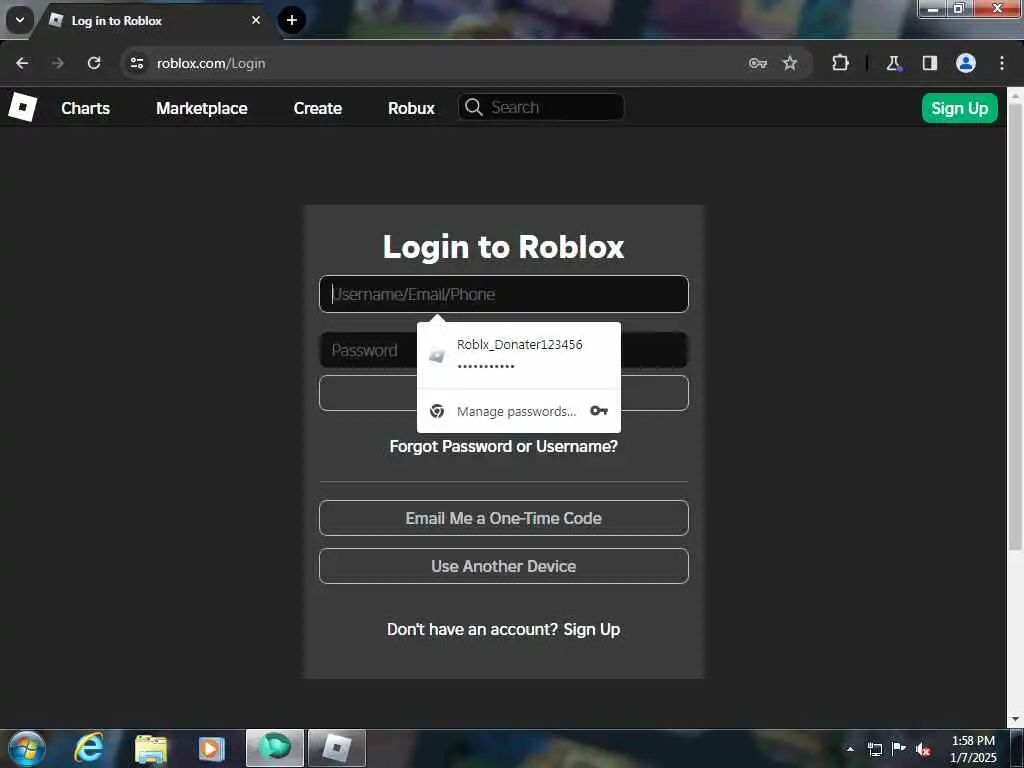Click Forgot Password or Username link
1024x768 pixels.
click(504, 446)
